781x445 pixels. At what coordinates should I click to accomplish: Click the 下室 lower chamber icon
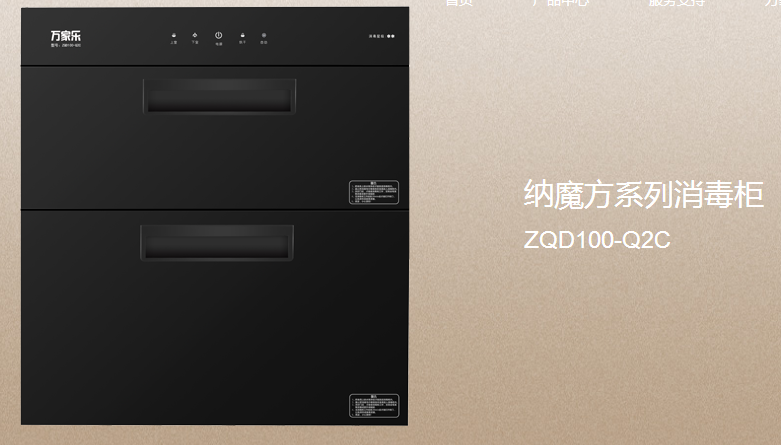195,35
